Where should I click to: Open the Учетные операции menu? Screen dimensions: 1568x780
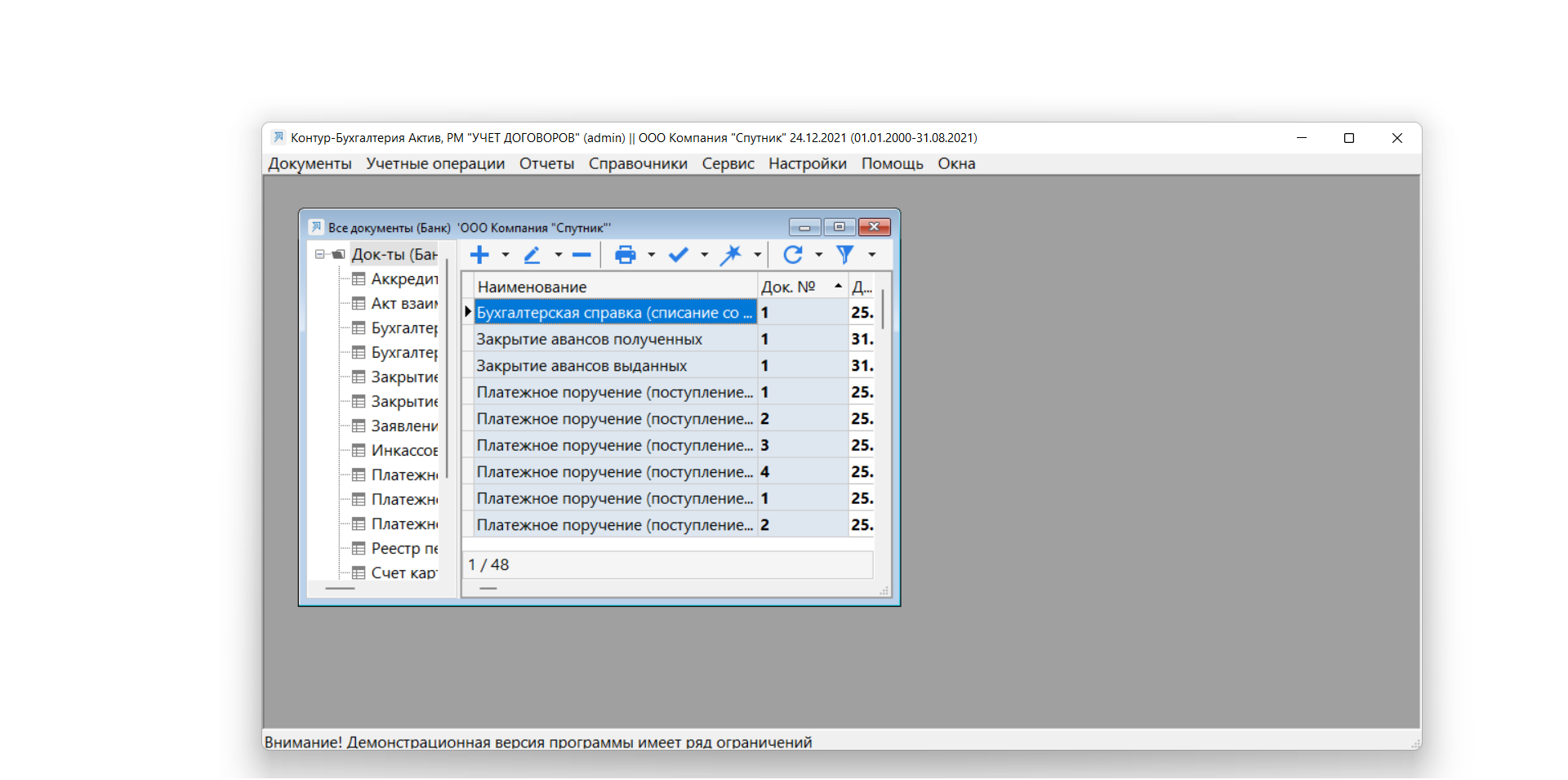435,163
